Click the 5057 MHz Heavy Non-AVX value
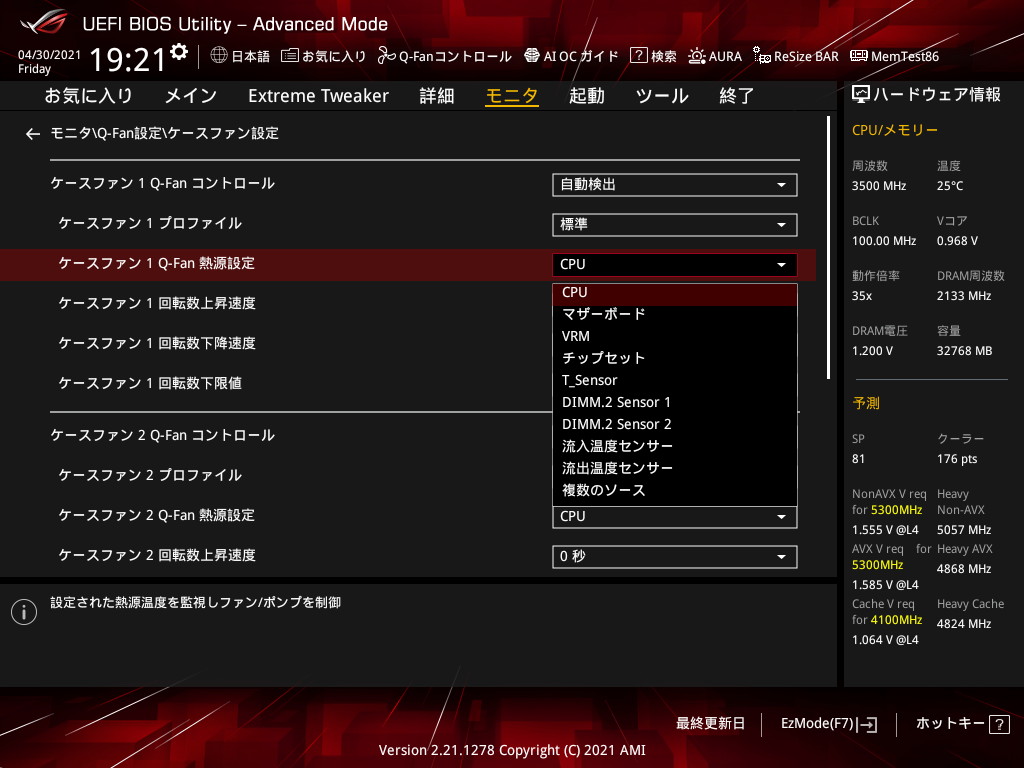This screenshot has height=768, width=1024. (964, 530)
